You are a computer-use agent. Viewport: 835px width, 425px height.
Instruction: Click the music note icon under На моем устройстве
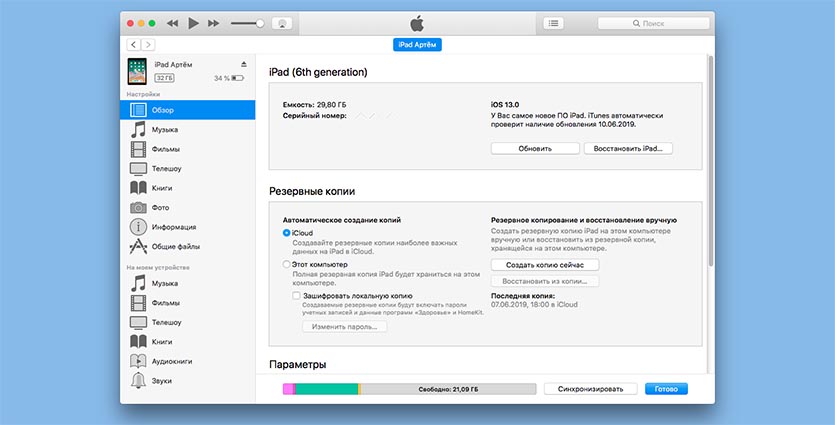[x=138, y=283]
